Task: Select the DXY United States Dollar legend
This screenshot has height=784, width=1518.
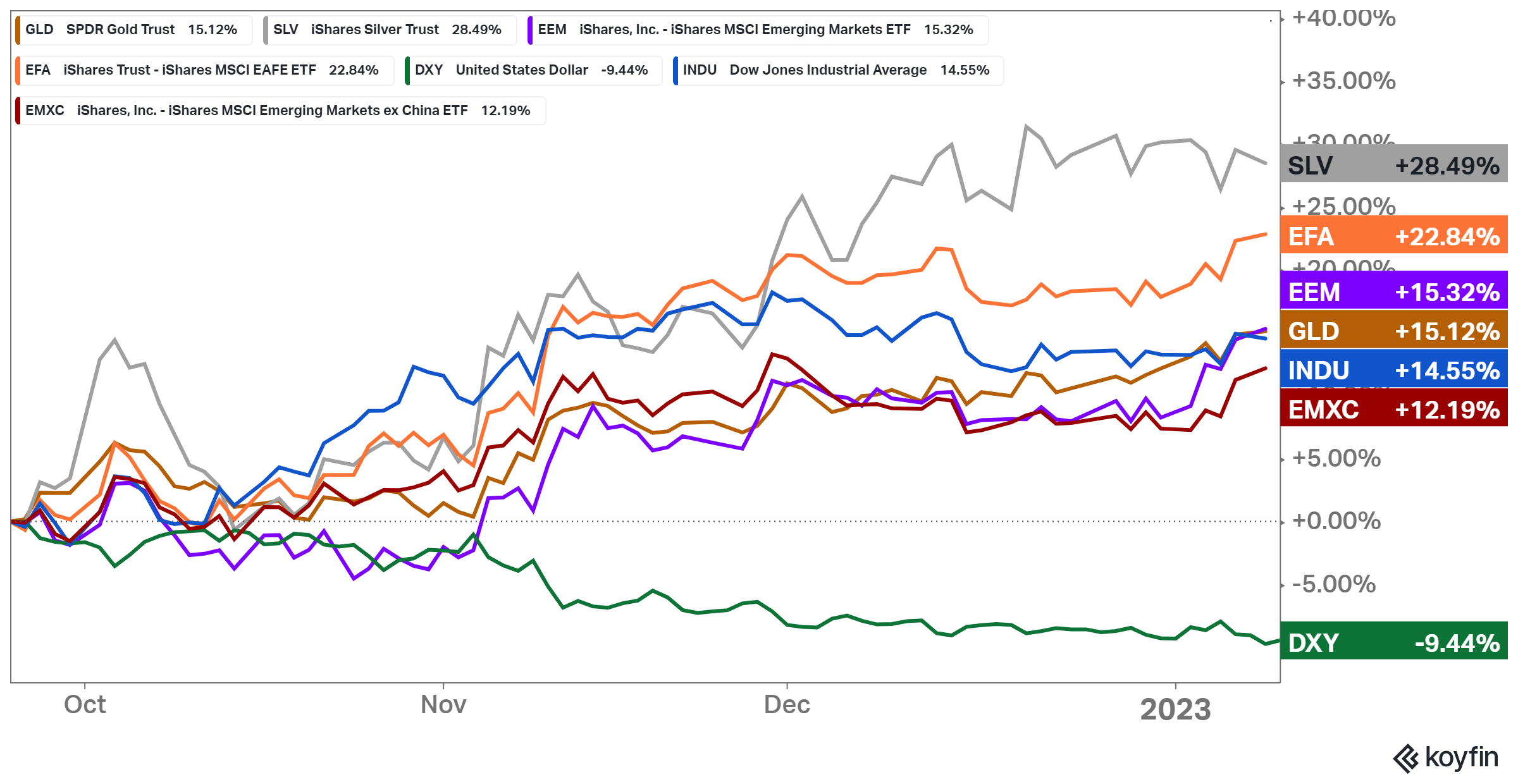Action: pos(532,70)
